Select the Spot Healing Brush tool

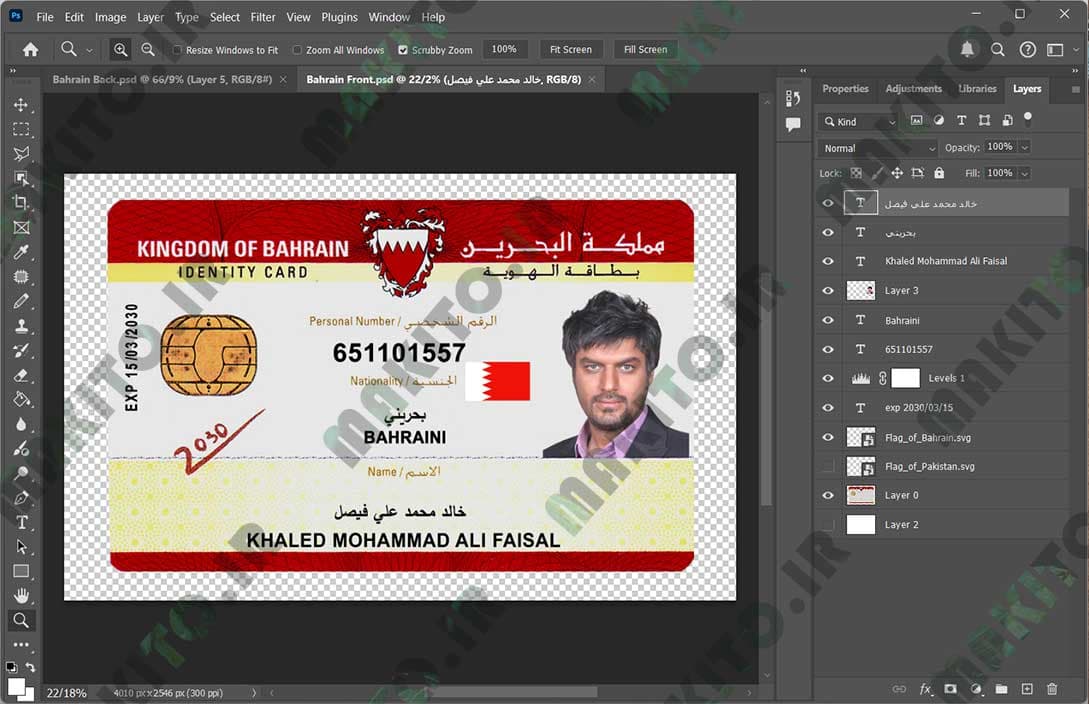click(x=21, y=276)
